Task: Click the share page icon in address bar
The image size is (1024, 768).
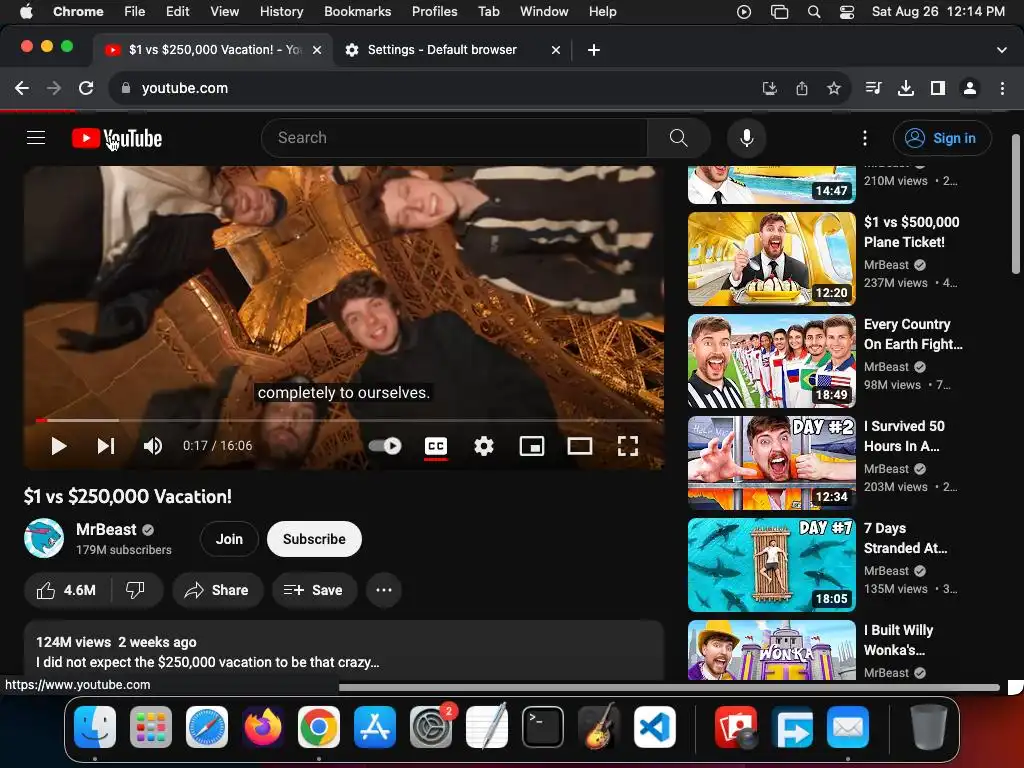Action: click(x=802, y=88)
